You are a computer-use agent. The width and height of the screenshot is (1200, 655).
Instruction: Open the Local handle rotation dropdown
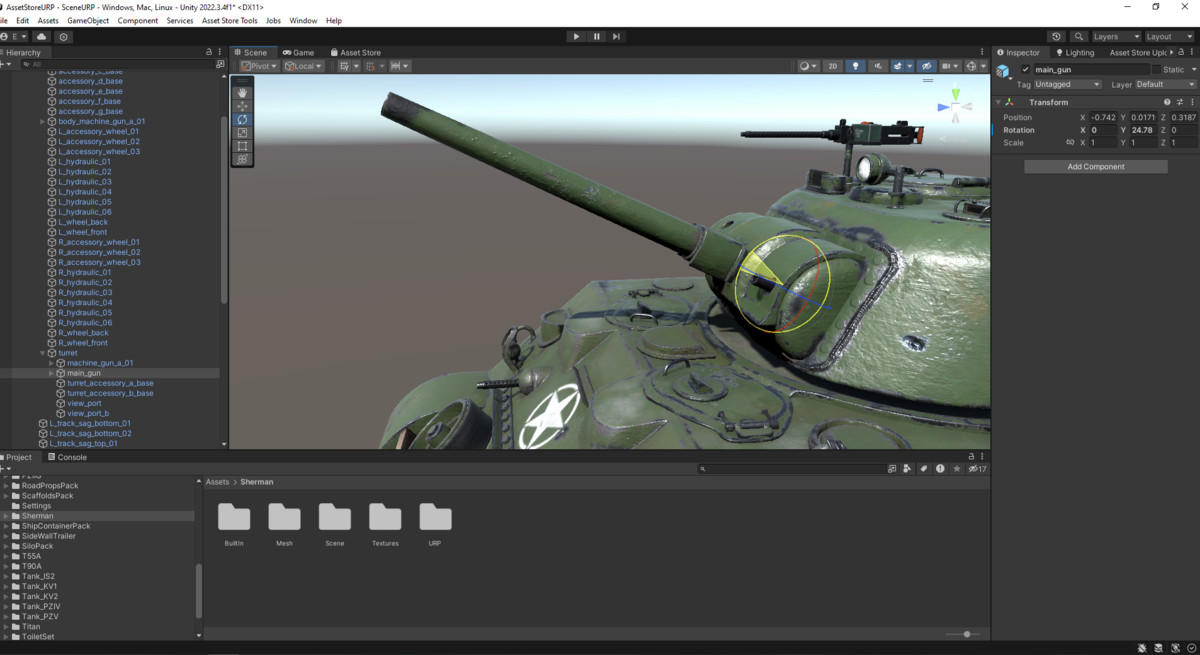click(303, 66)
